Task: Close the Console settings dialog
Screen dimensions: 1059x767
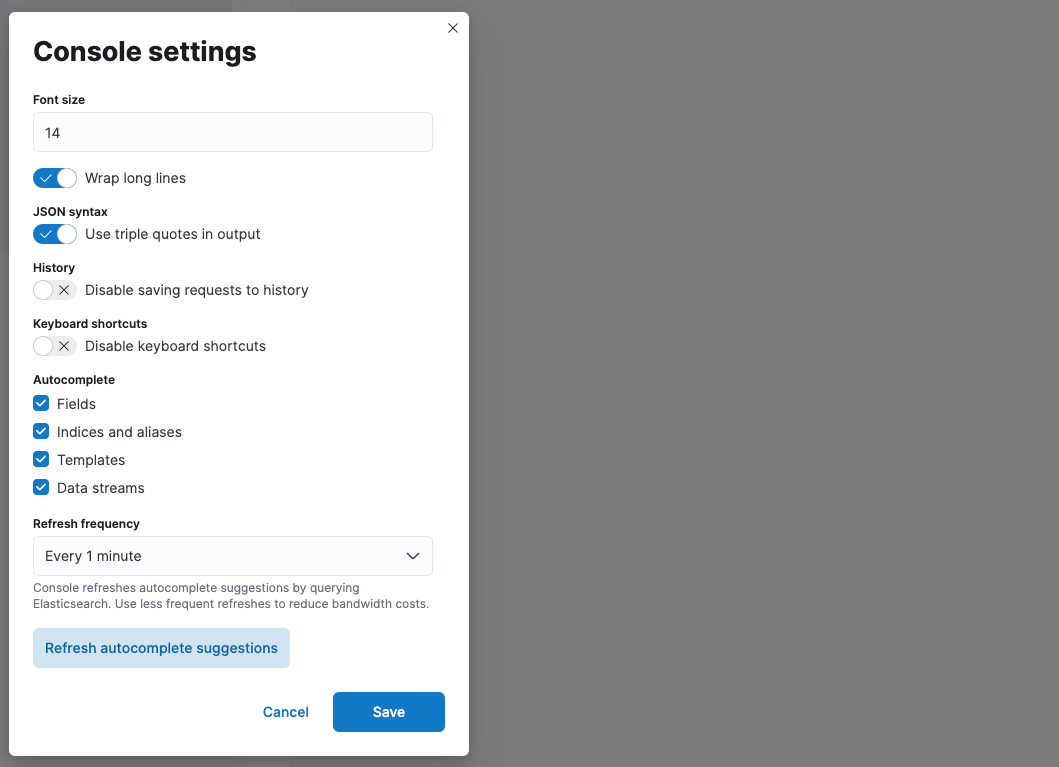Action: click(452, 28)
